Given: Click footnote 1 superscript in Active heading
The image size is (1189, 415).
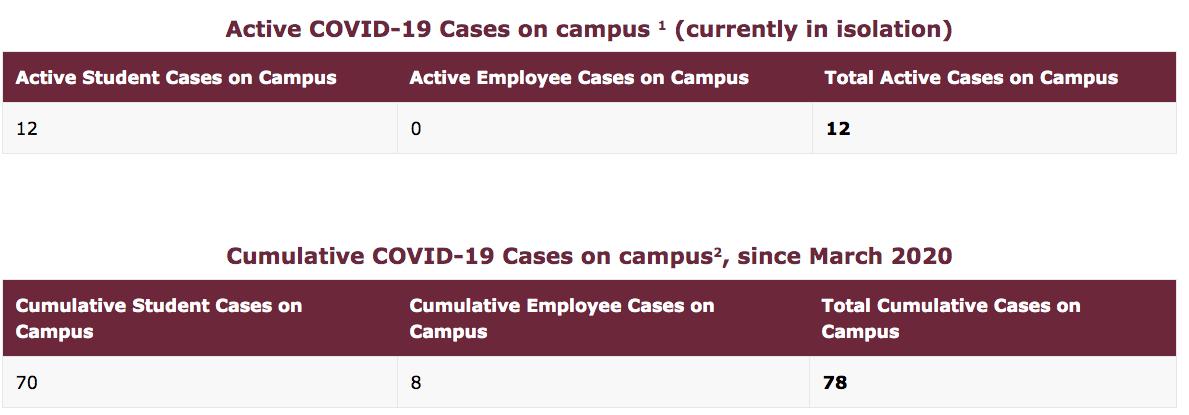Looking at the screenshot, I should [x=662, y=24].
